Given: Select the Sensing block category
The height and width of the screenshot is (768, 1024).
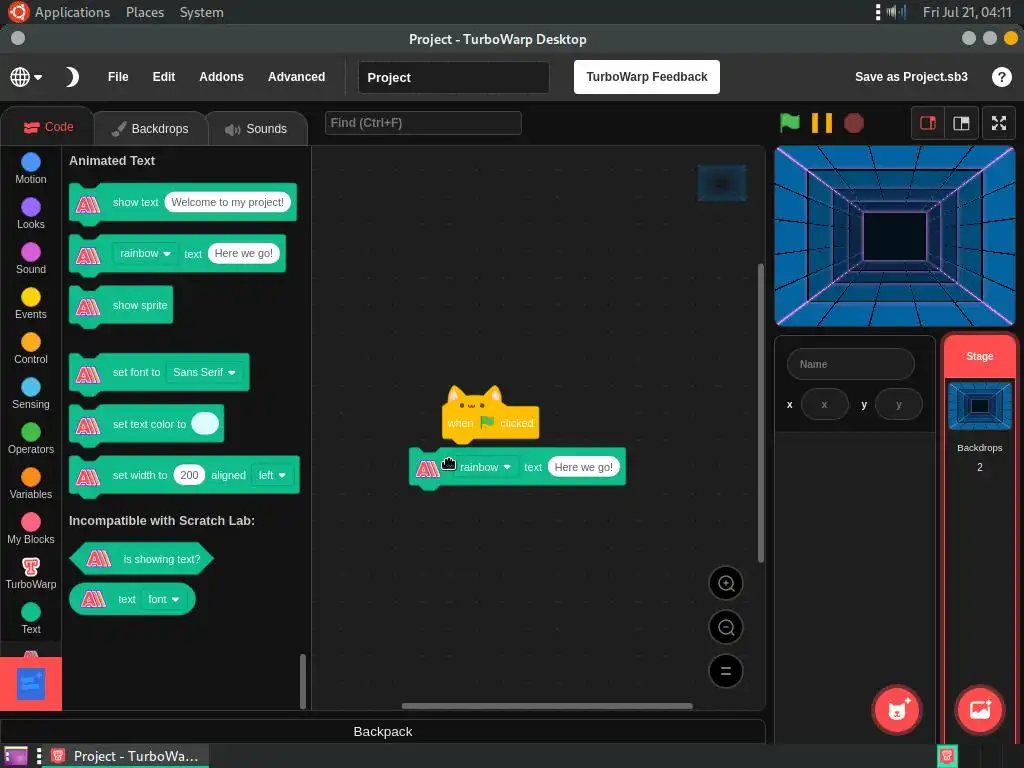Looking at the screenshot, I should pos(31,394).
